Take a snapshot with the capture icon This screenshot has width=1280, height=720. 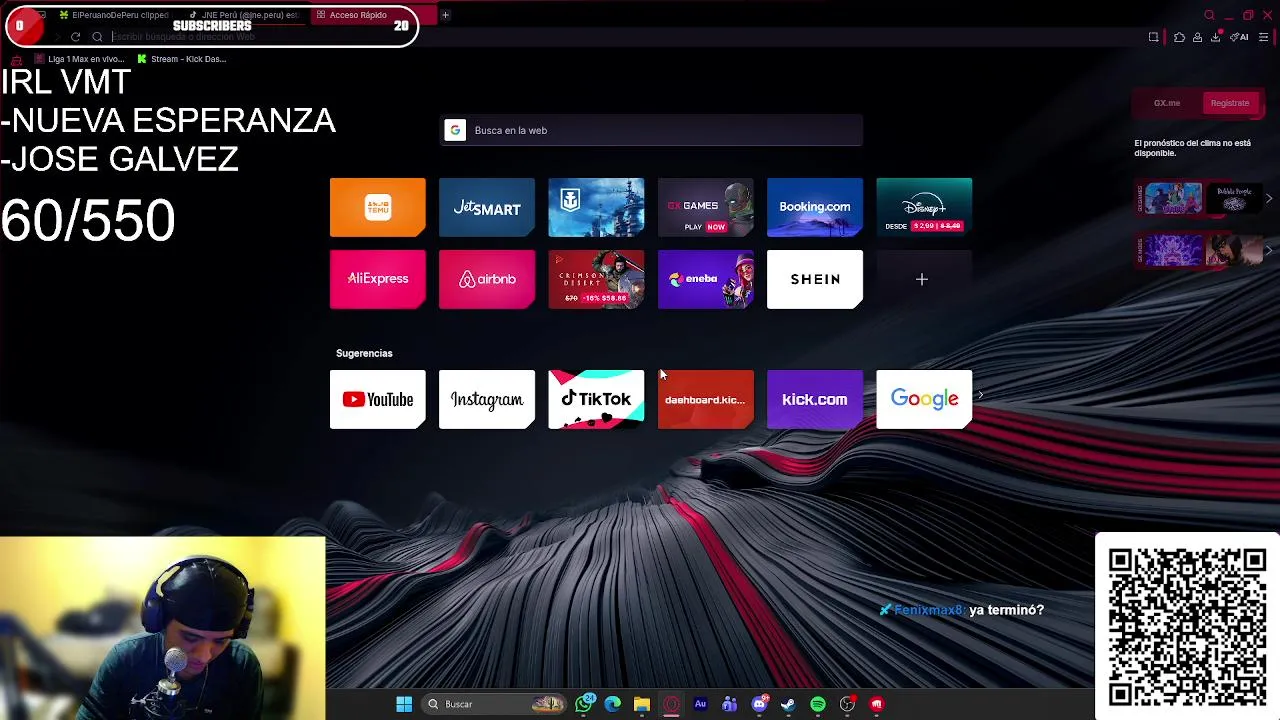click(1153, 37)
